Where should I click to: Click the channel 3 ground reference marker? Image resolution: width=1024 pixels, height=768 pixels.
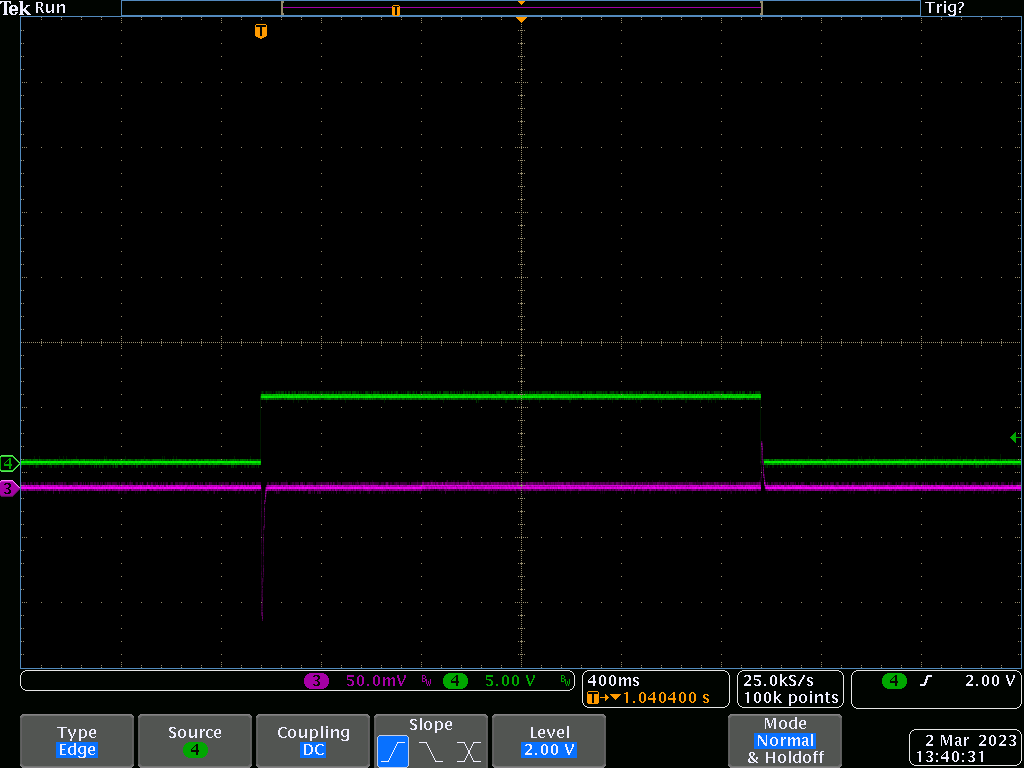pyautogui.click(x=9, y=488)
